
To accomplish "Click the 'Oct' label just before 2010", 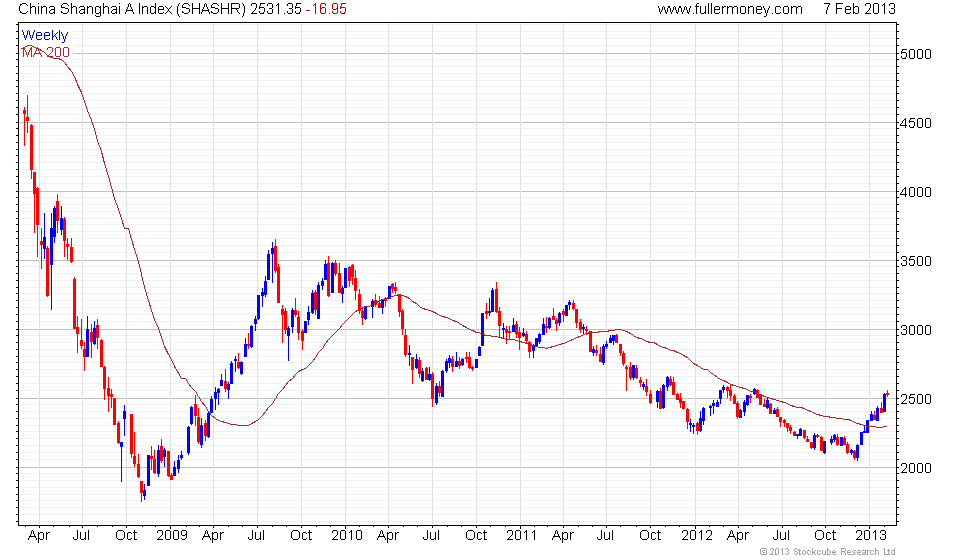I will click(x=301, y=536).
